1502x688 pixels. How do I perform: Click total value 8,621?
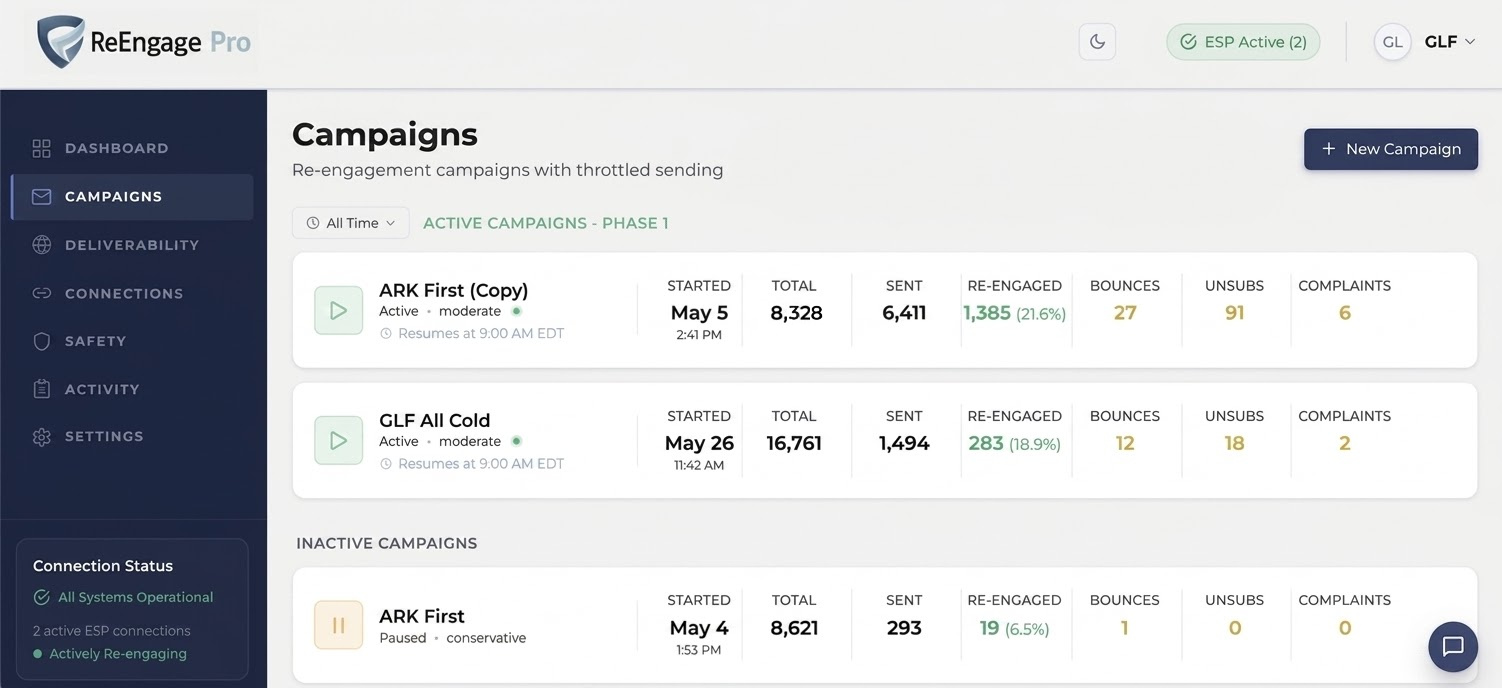(x=794, y=628)
